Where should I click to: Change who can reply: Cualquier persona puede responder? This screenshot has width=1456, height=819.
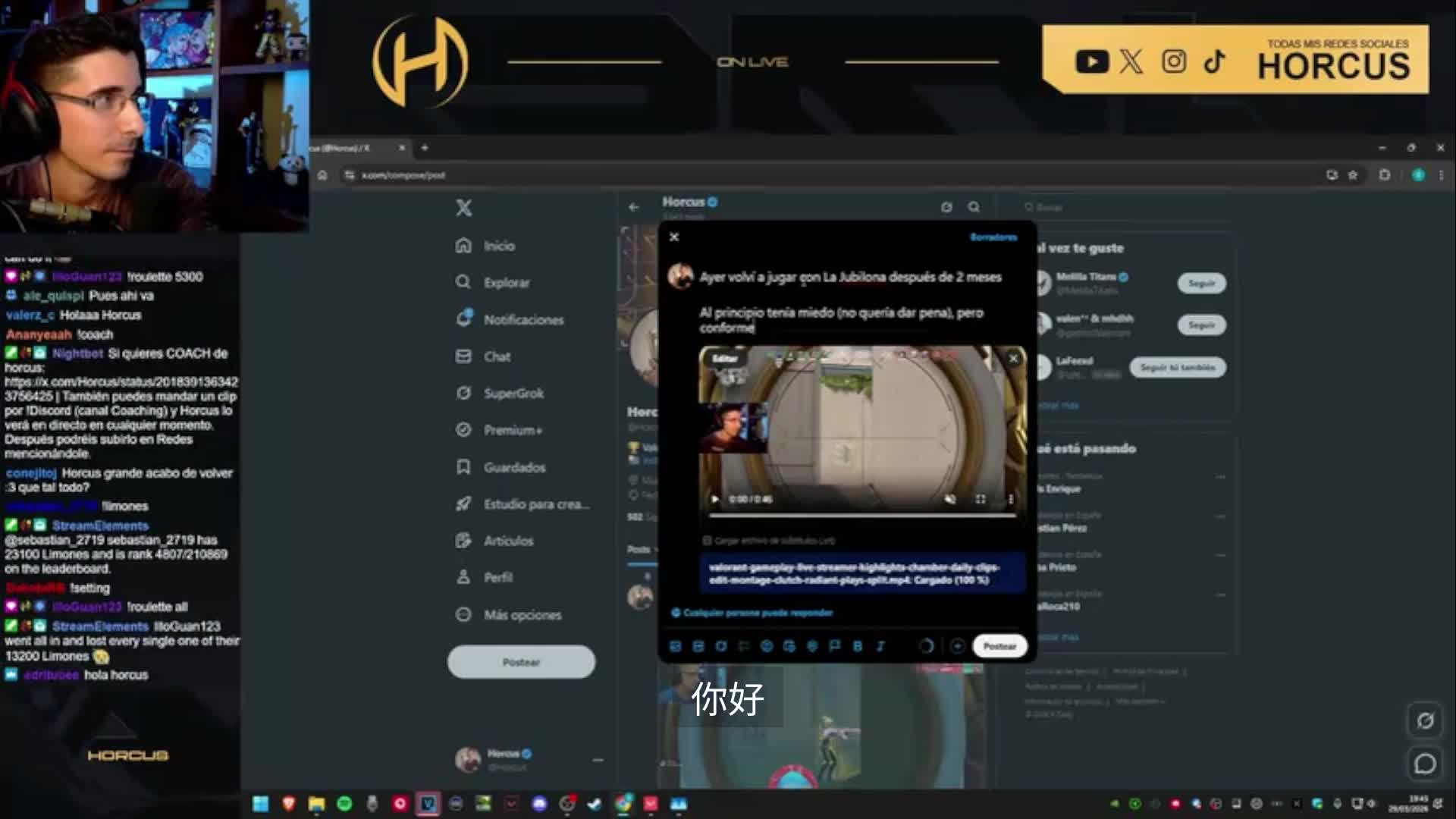coord(758,613)
